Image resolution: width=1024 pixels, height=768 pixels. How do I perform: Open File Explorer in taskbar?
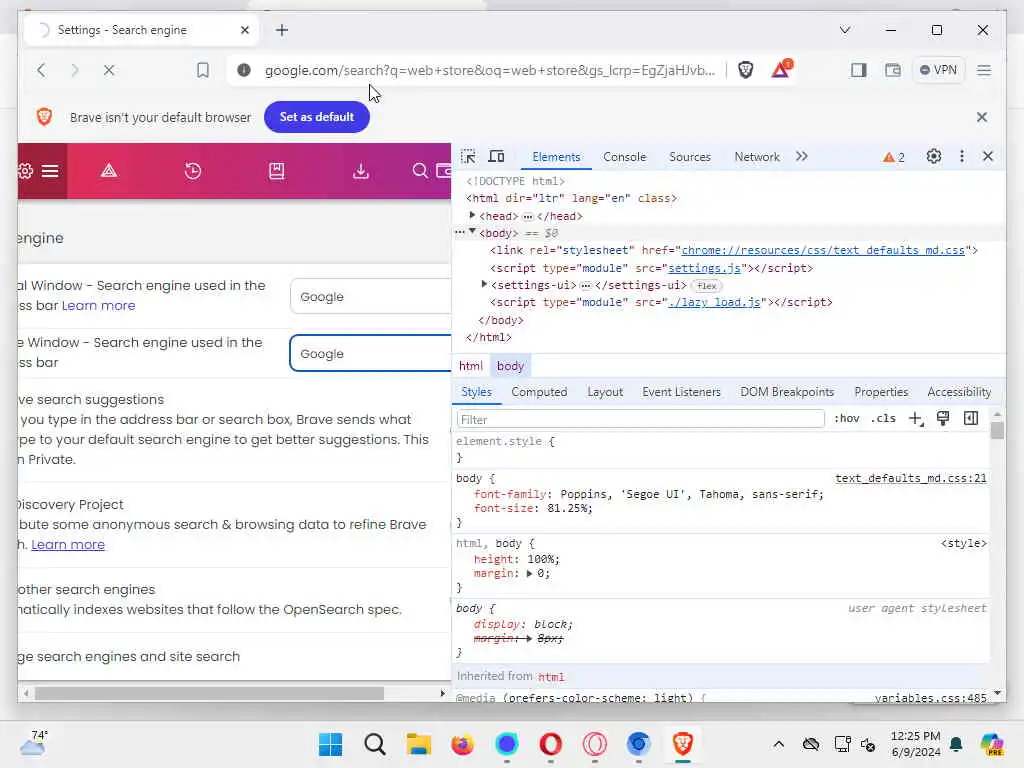[419, 744]
